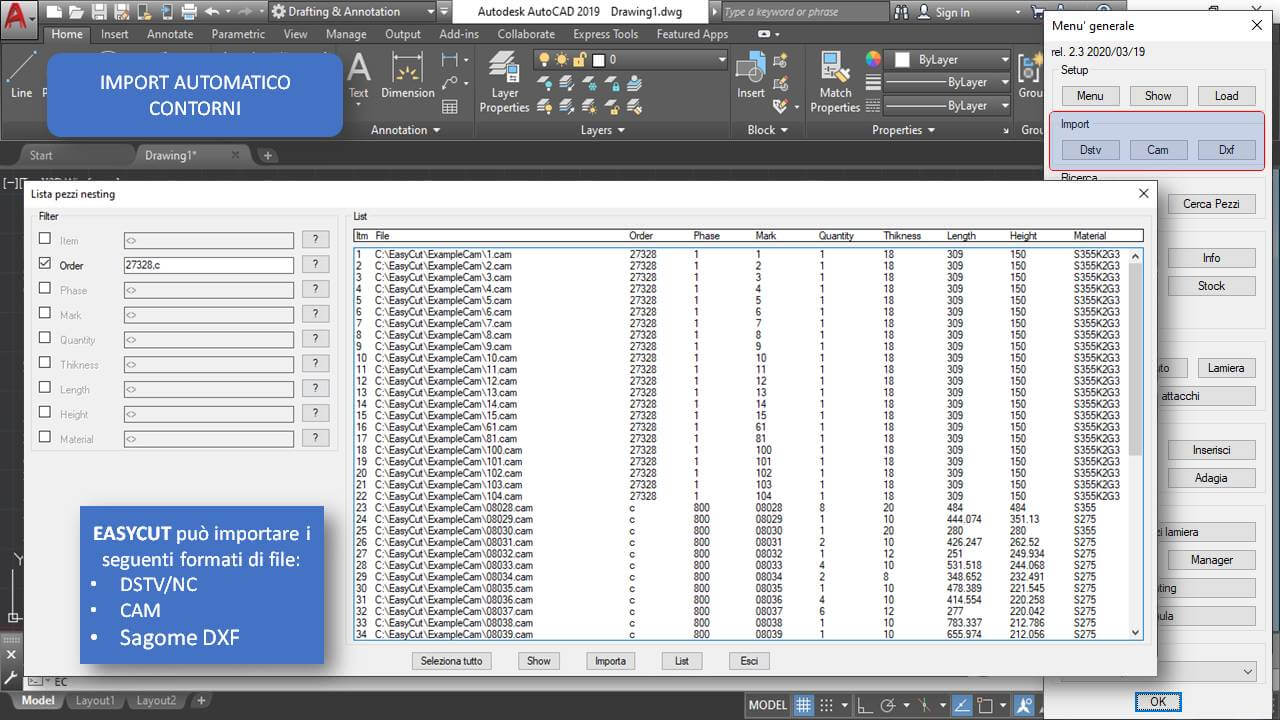
Task: Open the Home ribbon tab
Action: pyautogui.click(x=67, y=34)
